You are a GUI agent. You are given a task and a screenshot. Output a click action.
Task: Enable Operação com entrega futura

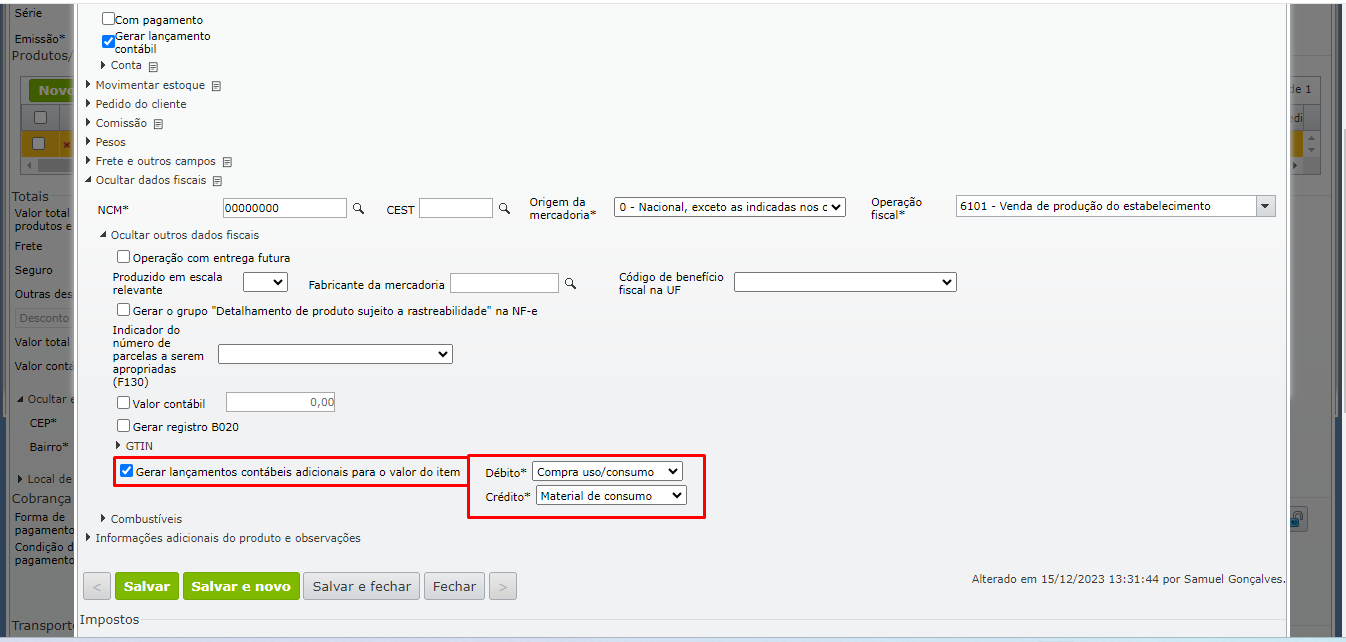point(124,257)
